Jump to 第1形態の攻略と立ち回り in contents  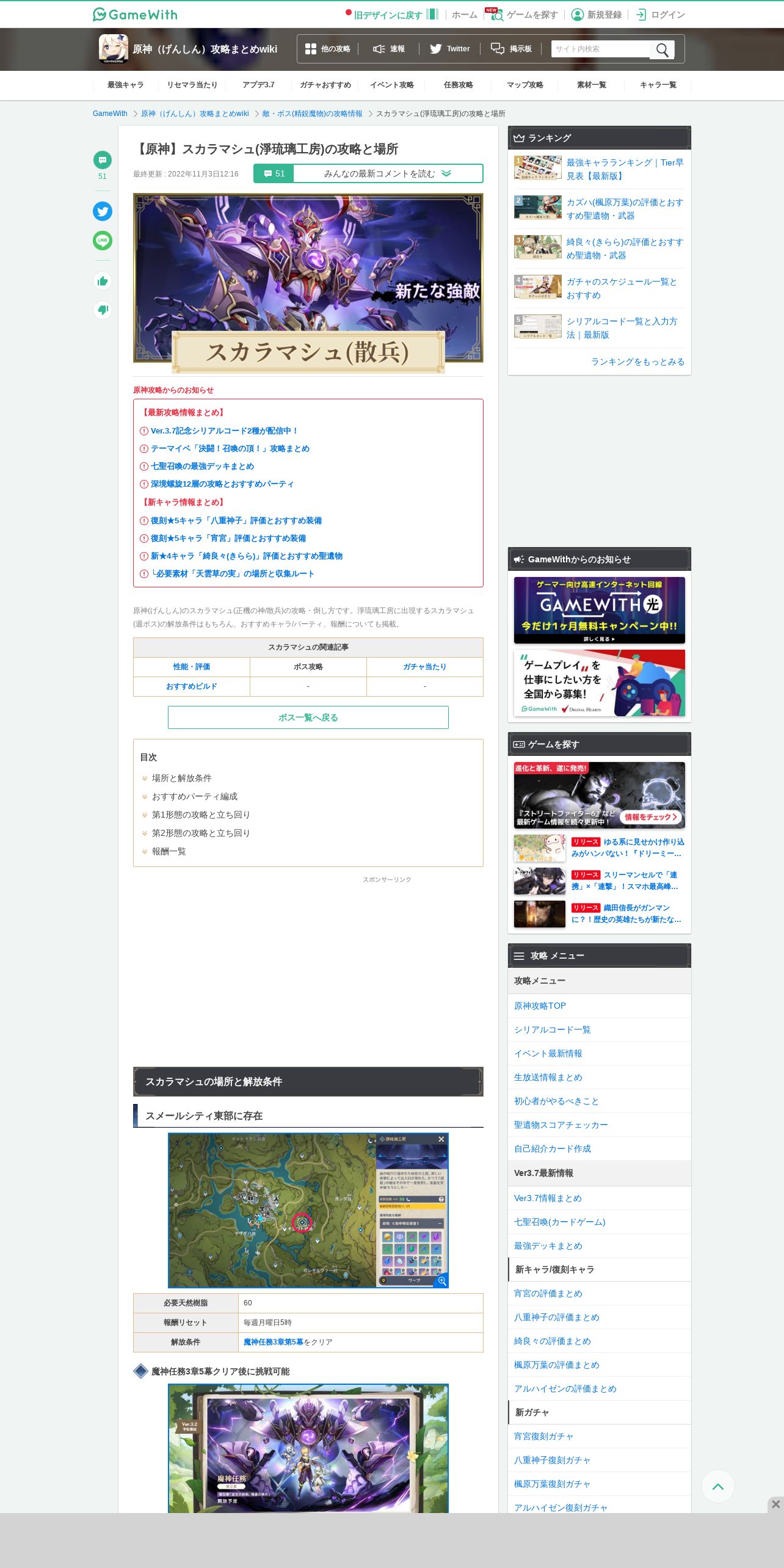click(x=201, y=815)
